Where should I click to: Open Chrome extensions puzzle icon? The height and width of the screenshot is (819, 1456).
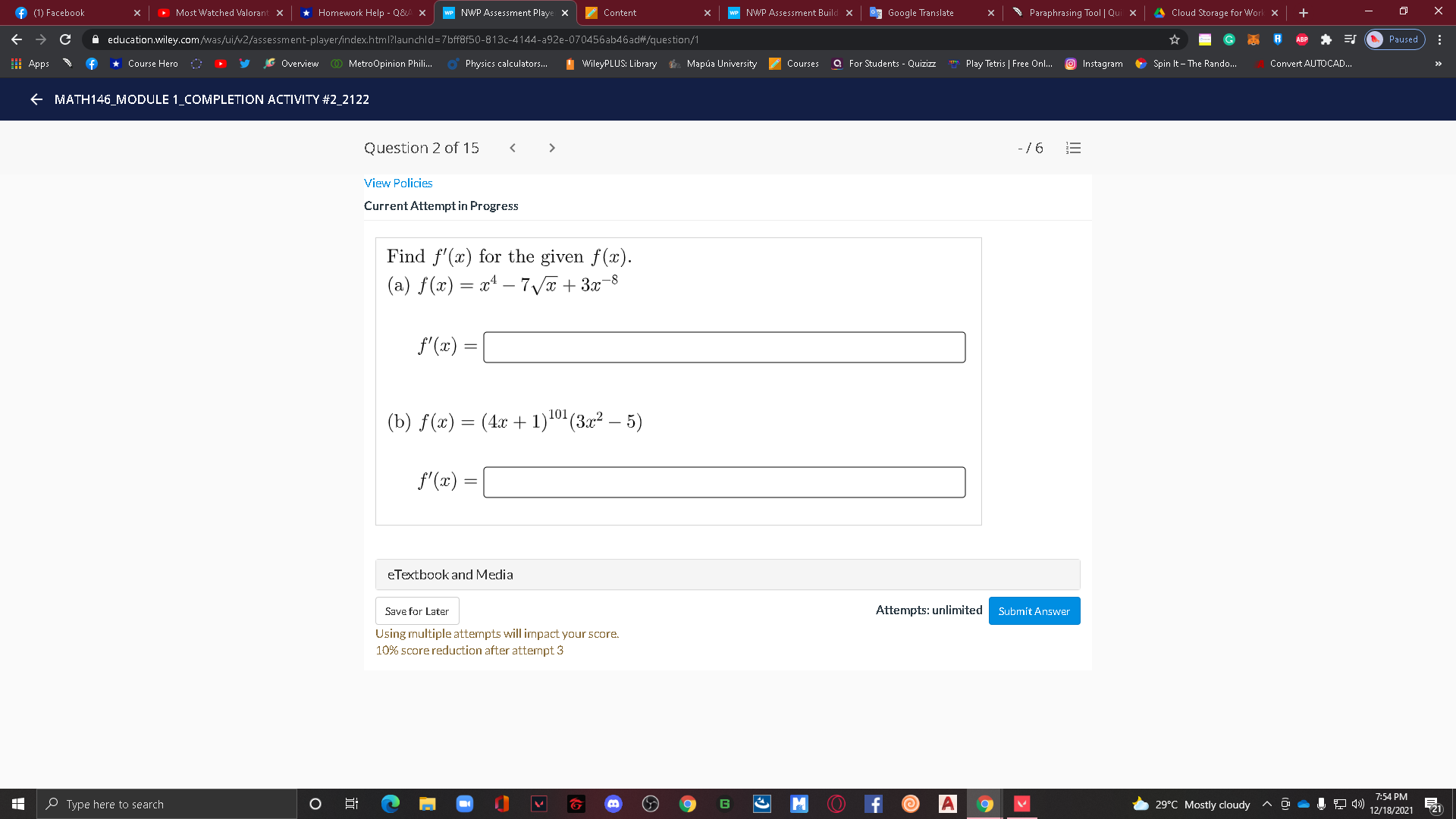[1326, 39]
